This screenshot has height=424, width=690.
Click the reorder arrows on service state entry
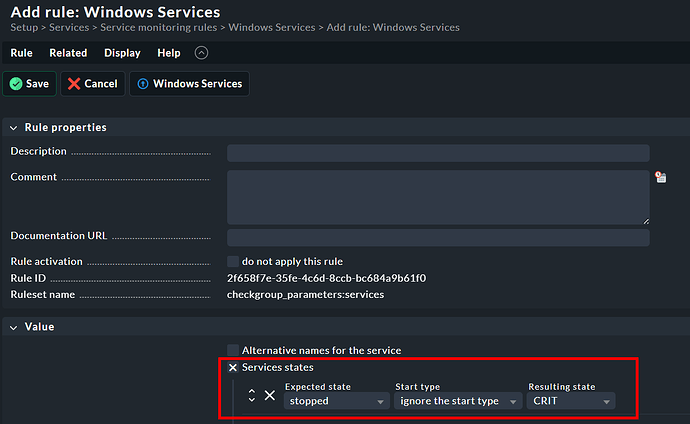coord(252,396)
